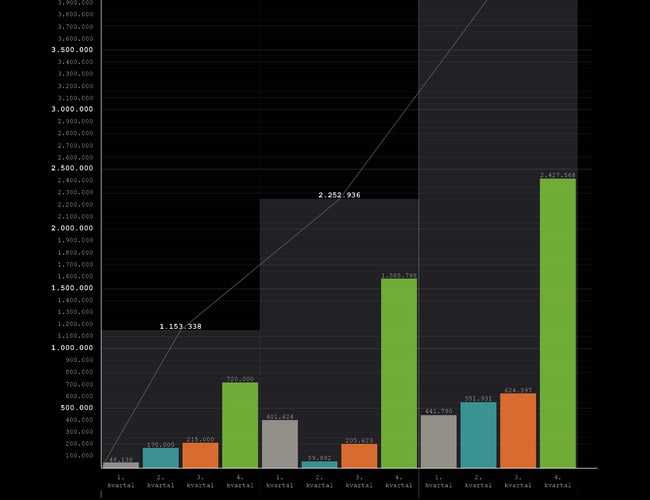Select the 1.500.000 y-axis label
The image size is (650, 500).
pos(72,288)
